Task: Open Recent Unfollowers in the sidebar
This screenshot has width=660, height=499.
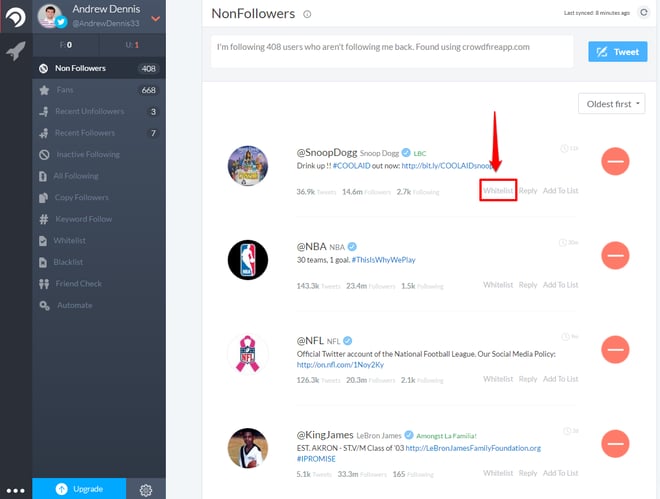Action: 99,111
